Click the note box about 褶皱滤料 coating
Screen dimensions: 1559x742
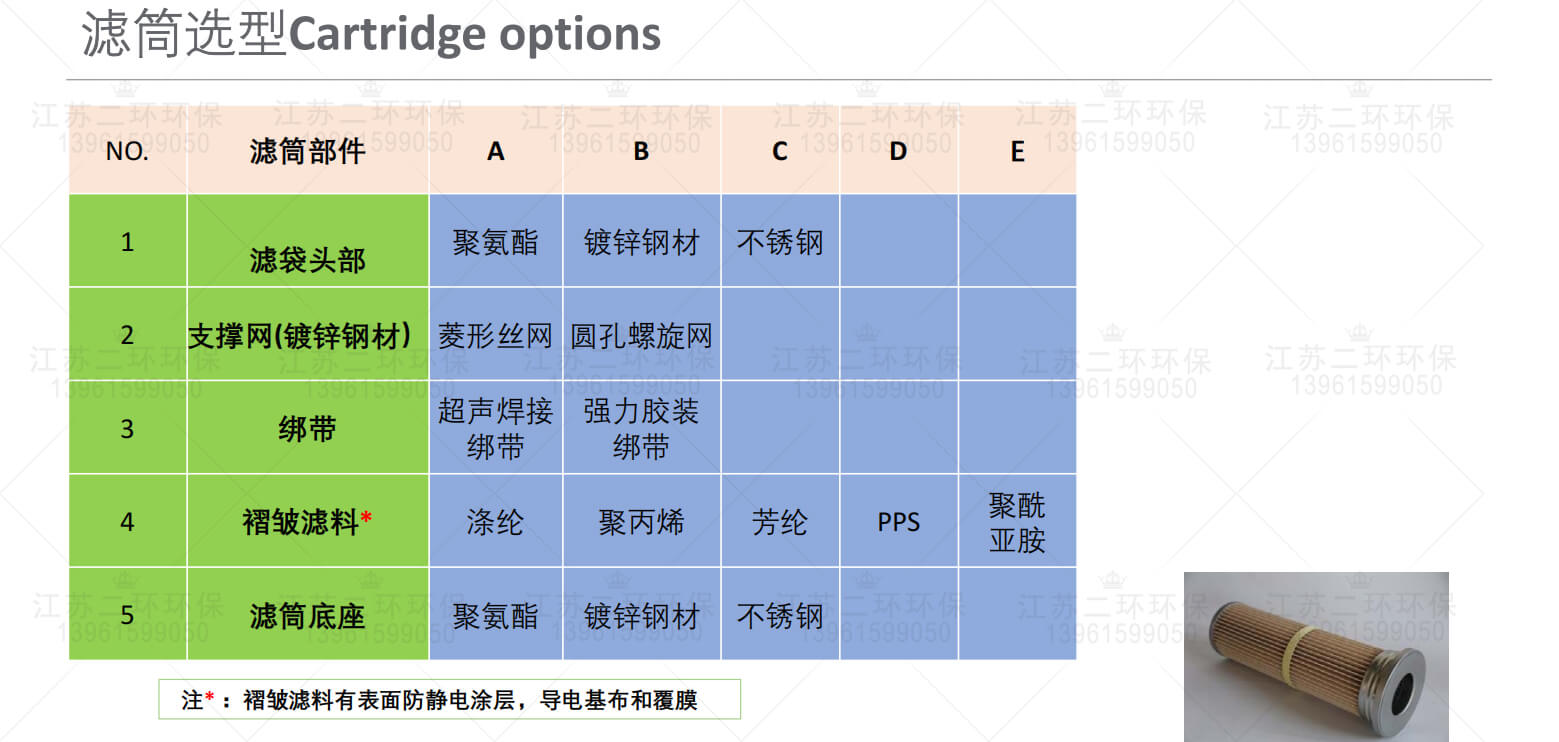449,700
